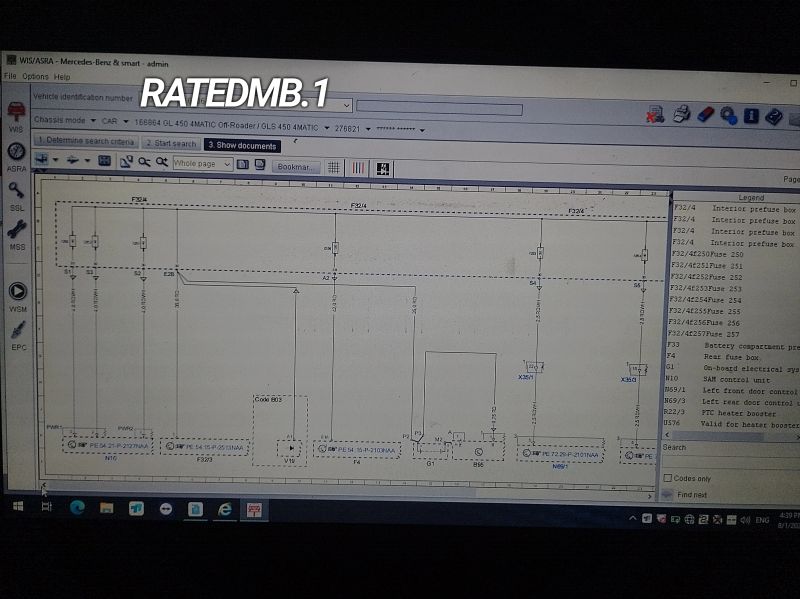Open the Whole page zoom dropdown

228,164
